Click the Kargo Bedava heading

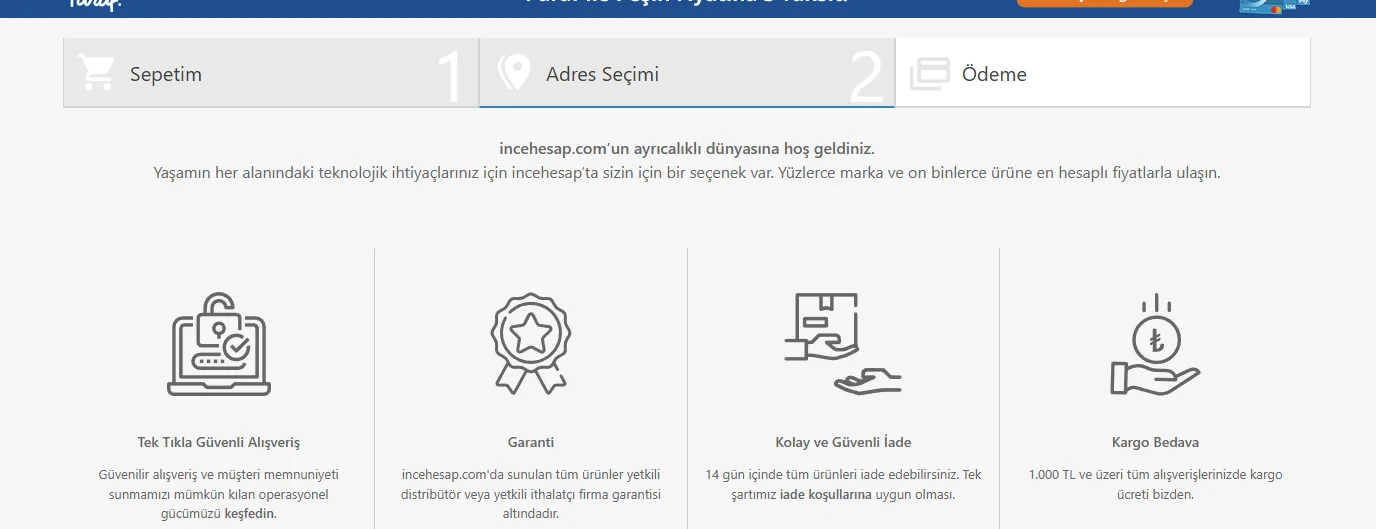pos(1155,442)
